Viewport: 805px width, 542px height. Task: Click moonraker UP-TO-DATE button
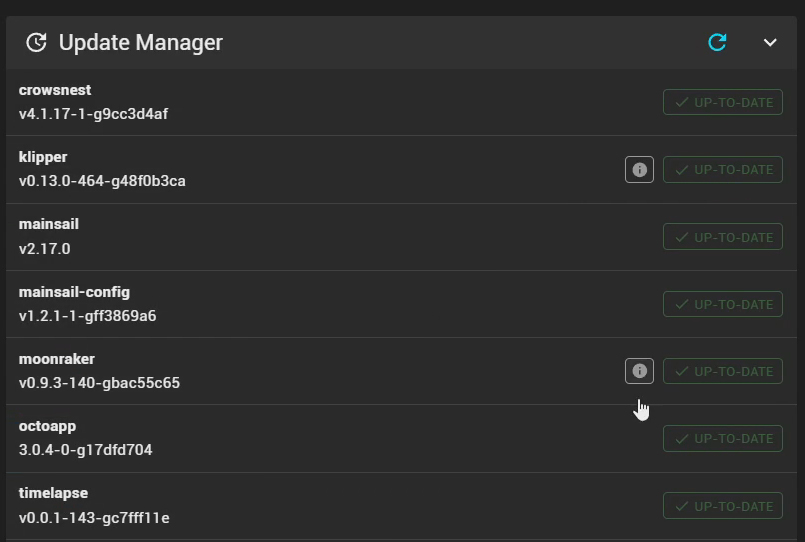click(722, 371)
